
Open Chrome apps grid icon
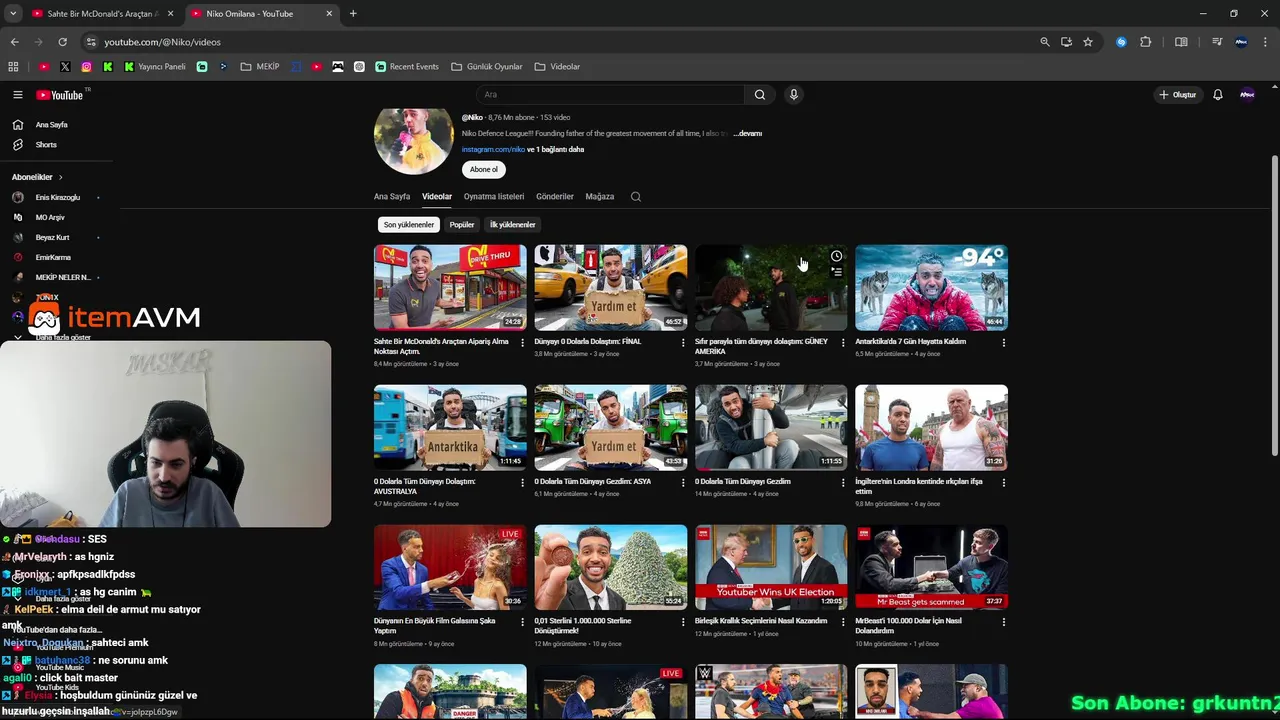tap(13, 67)
